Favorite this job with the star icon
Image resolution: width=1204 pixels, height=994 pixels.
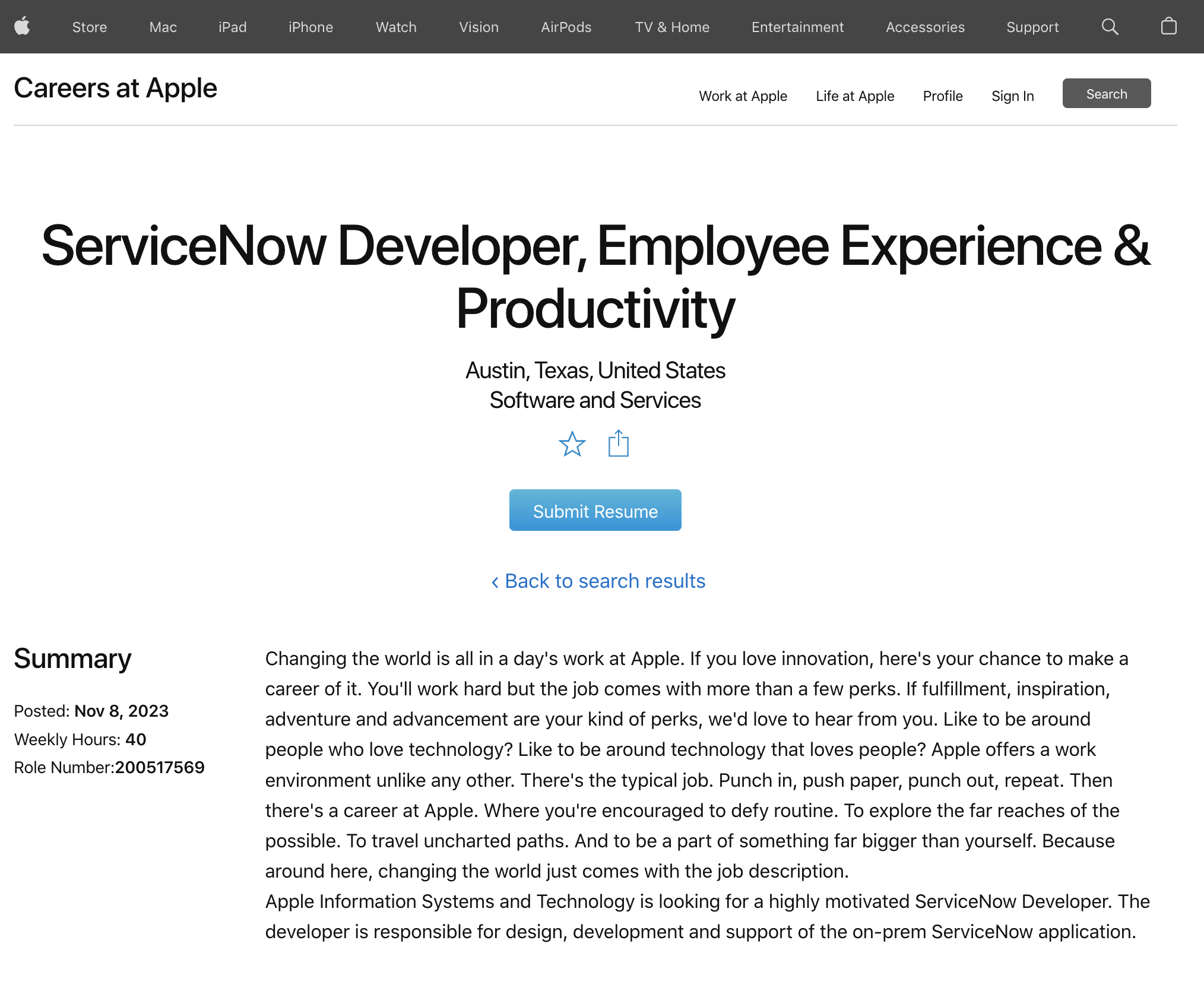tap(572, 444)
